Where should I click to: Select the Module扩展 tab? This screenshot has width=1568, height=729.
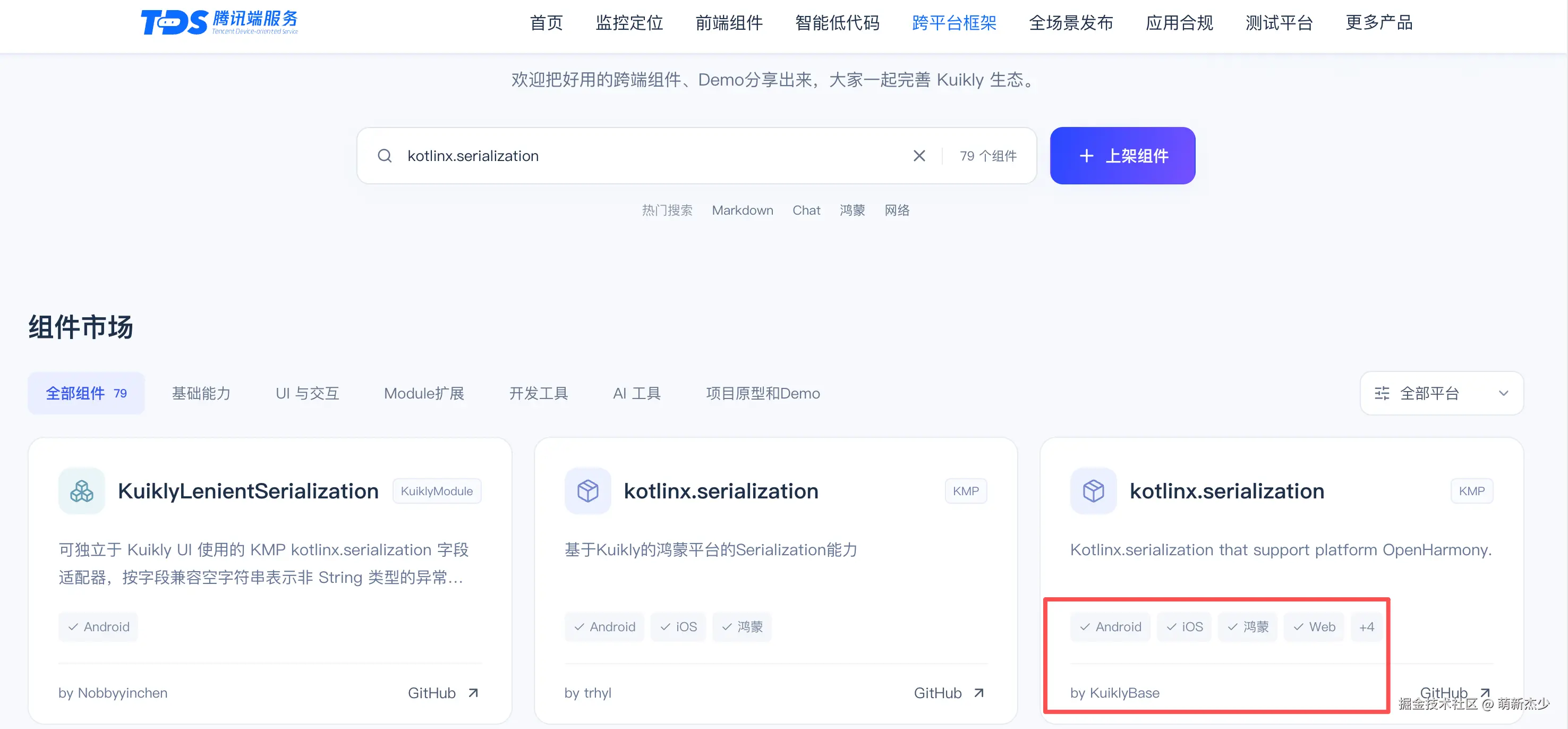424,393
